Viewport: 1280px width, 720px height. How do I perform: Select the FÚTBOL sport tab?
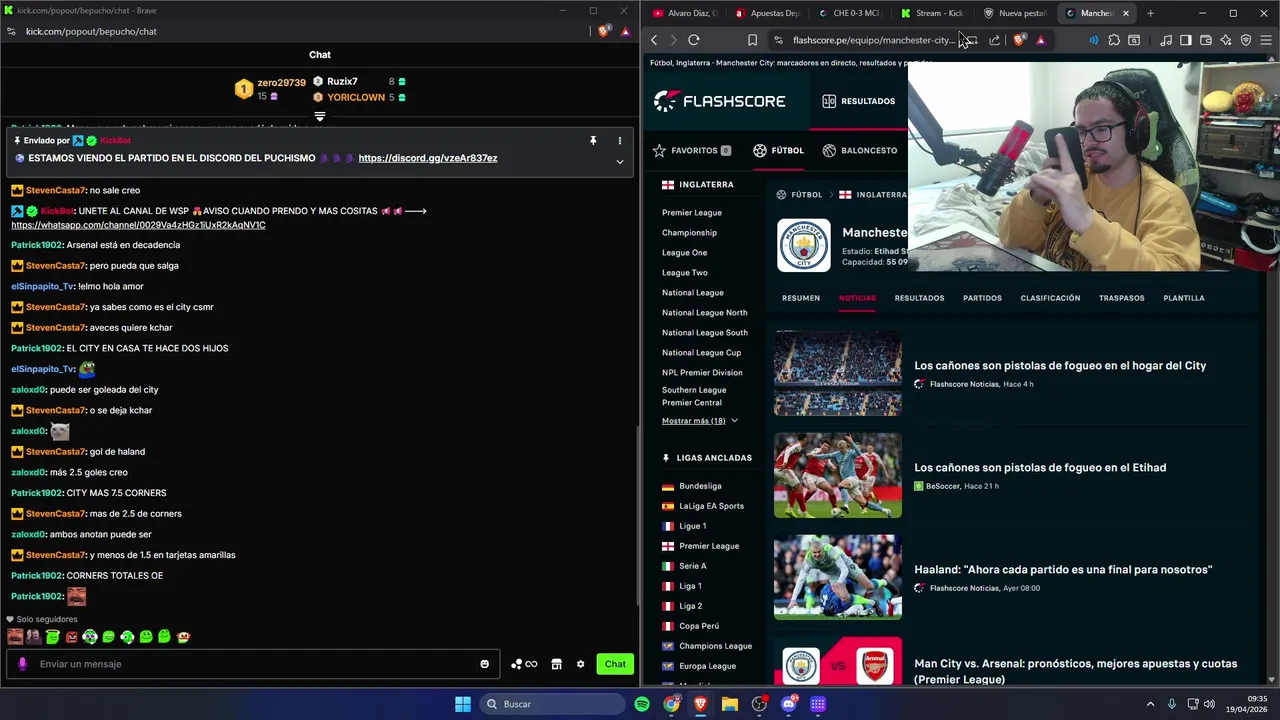pyautogui.click(x=778, y=150)
